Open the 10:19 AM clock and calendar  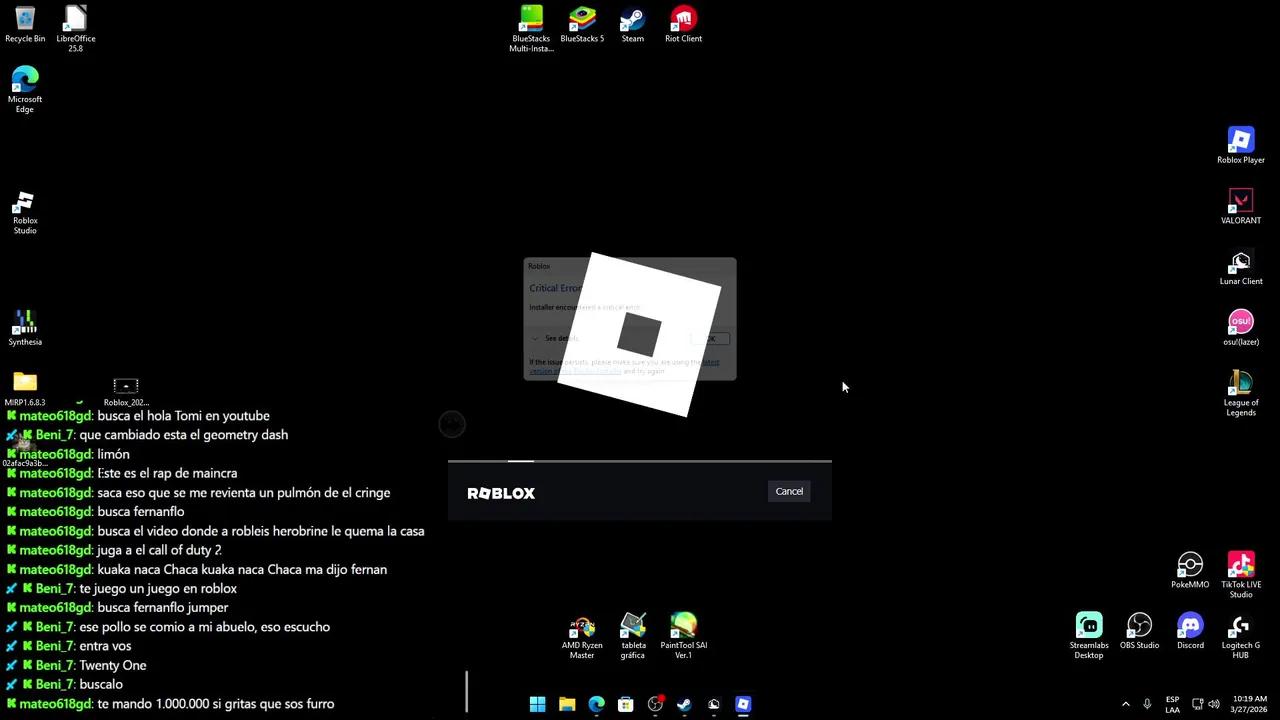(x=1250, y=704)
